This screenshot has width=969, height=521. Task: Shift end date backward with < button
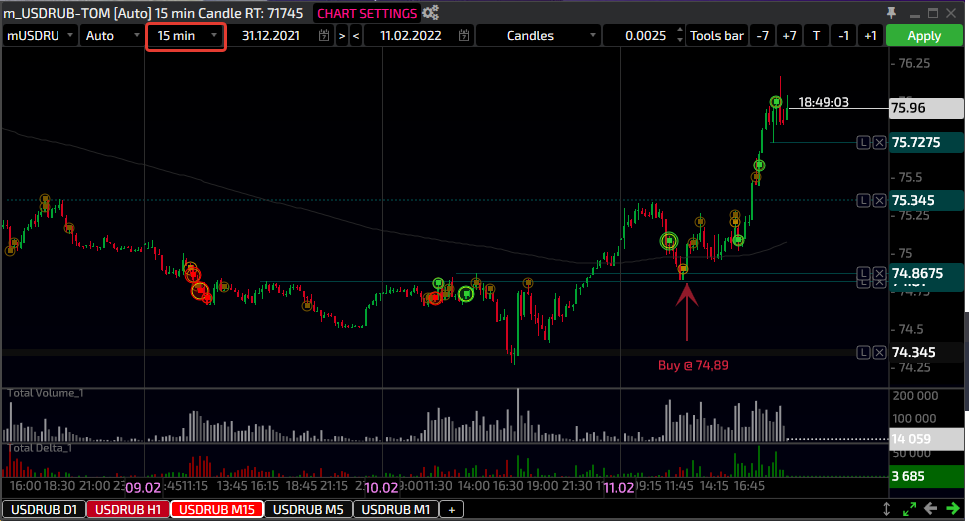(356, 36)
